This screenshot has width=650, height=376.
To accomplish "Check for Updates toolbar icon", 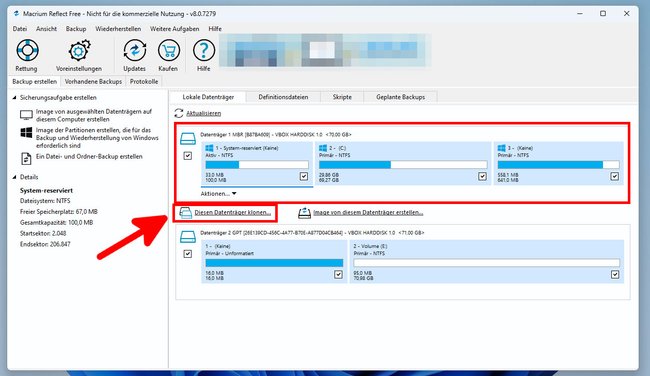I will click(134, 51).
